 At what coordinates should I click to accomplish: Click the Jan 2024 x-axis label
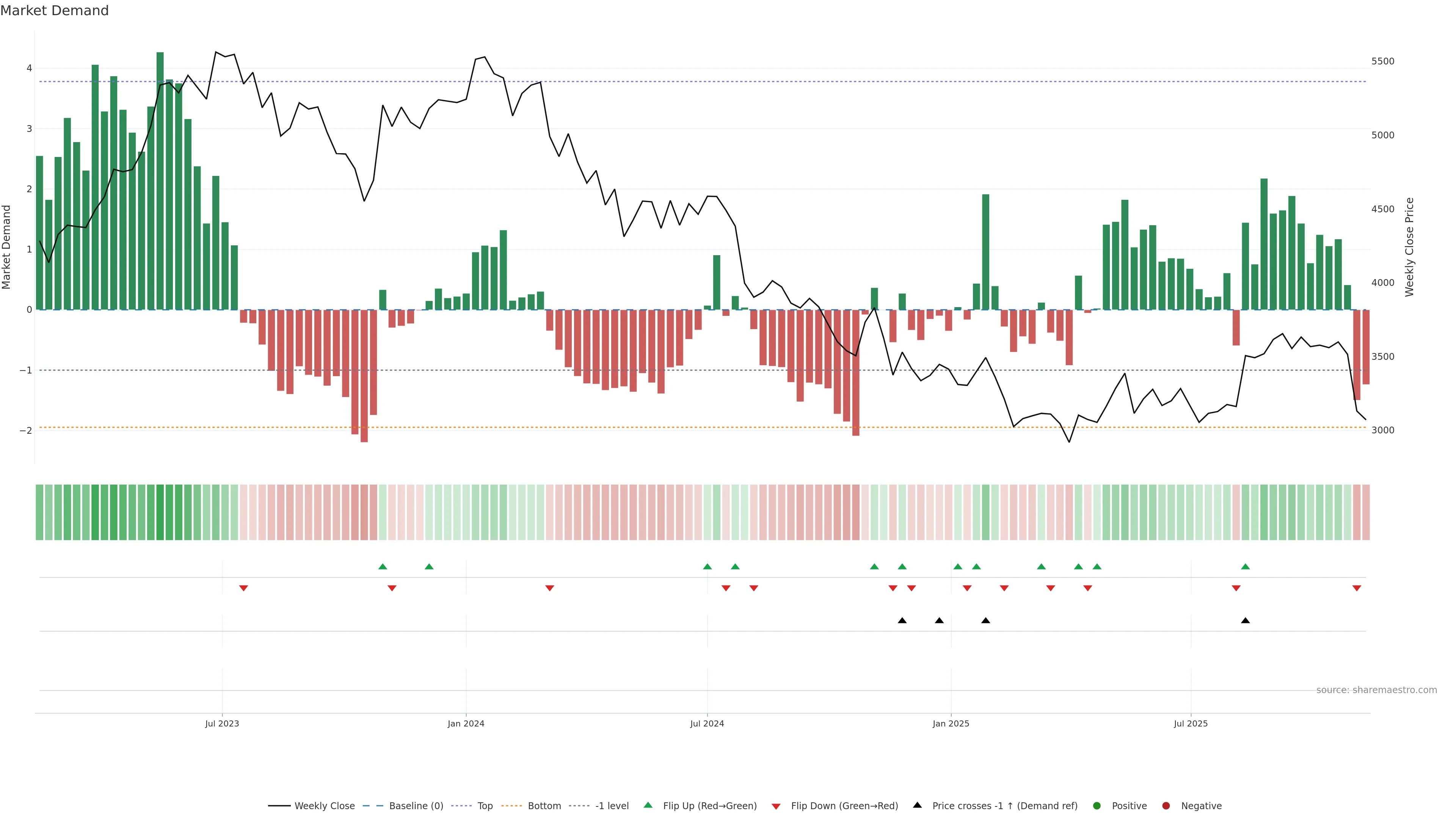point(466,723)
